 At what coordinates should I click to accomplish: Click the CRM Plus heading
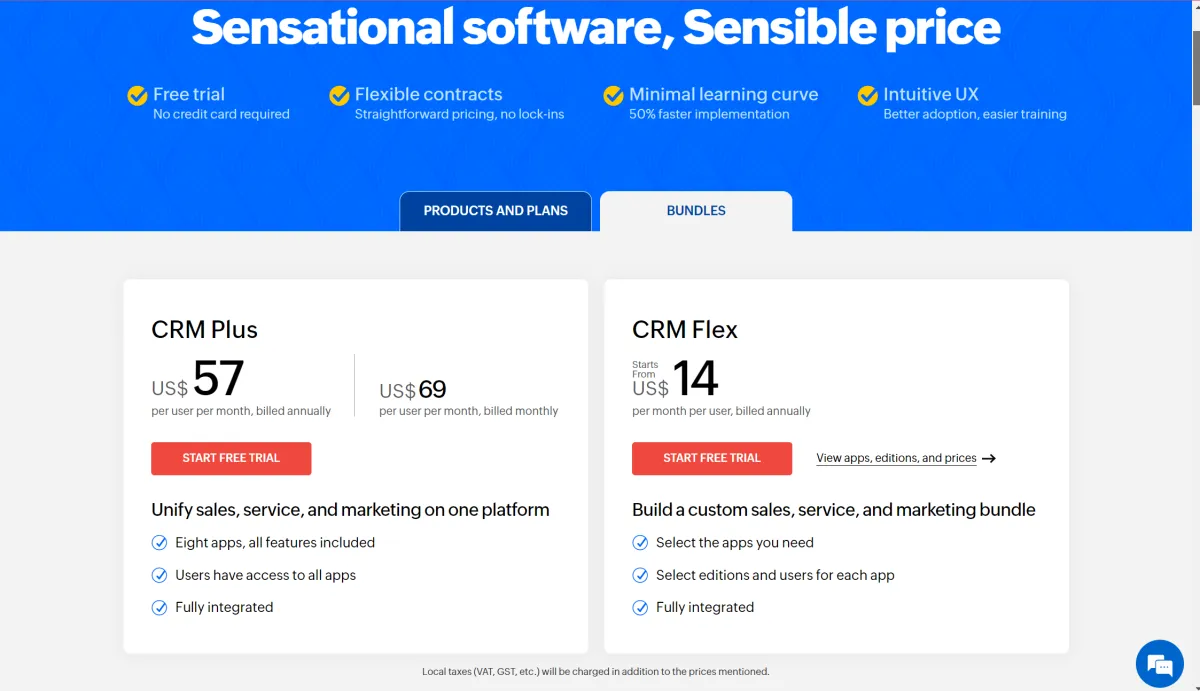[x=204, y=330]
